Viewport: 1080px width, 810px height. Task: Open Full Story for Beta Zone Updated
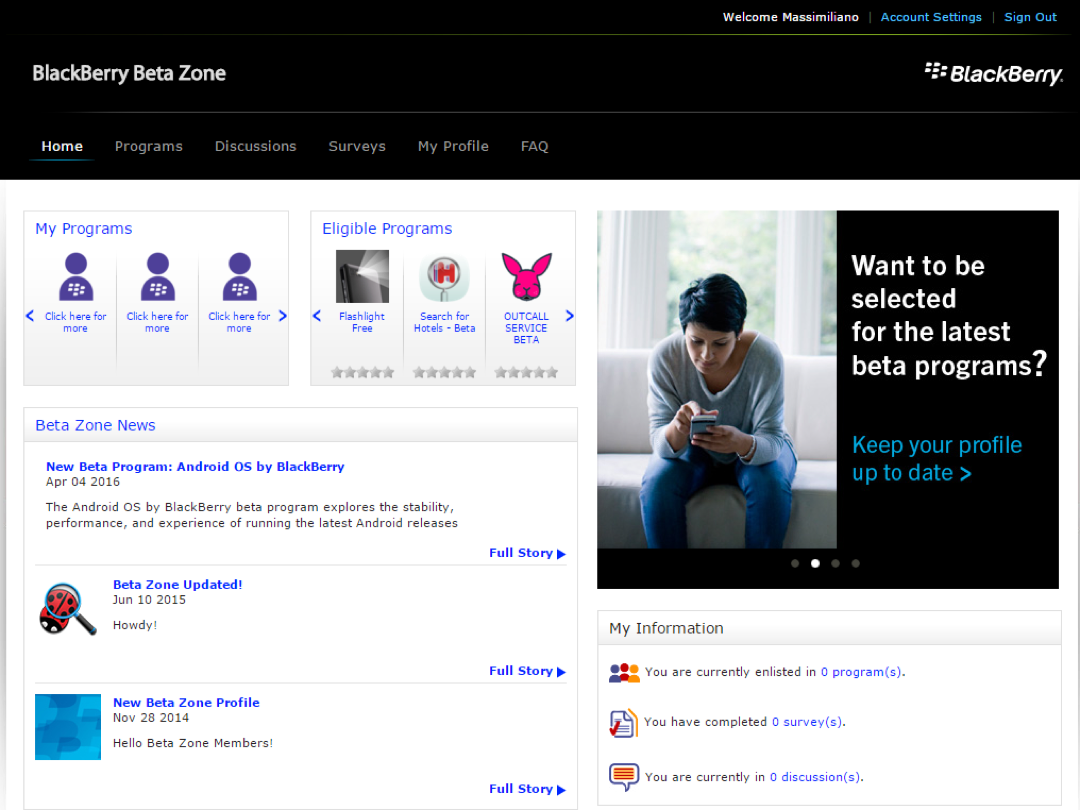[x=527, y=671]
